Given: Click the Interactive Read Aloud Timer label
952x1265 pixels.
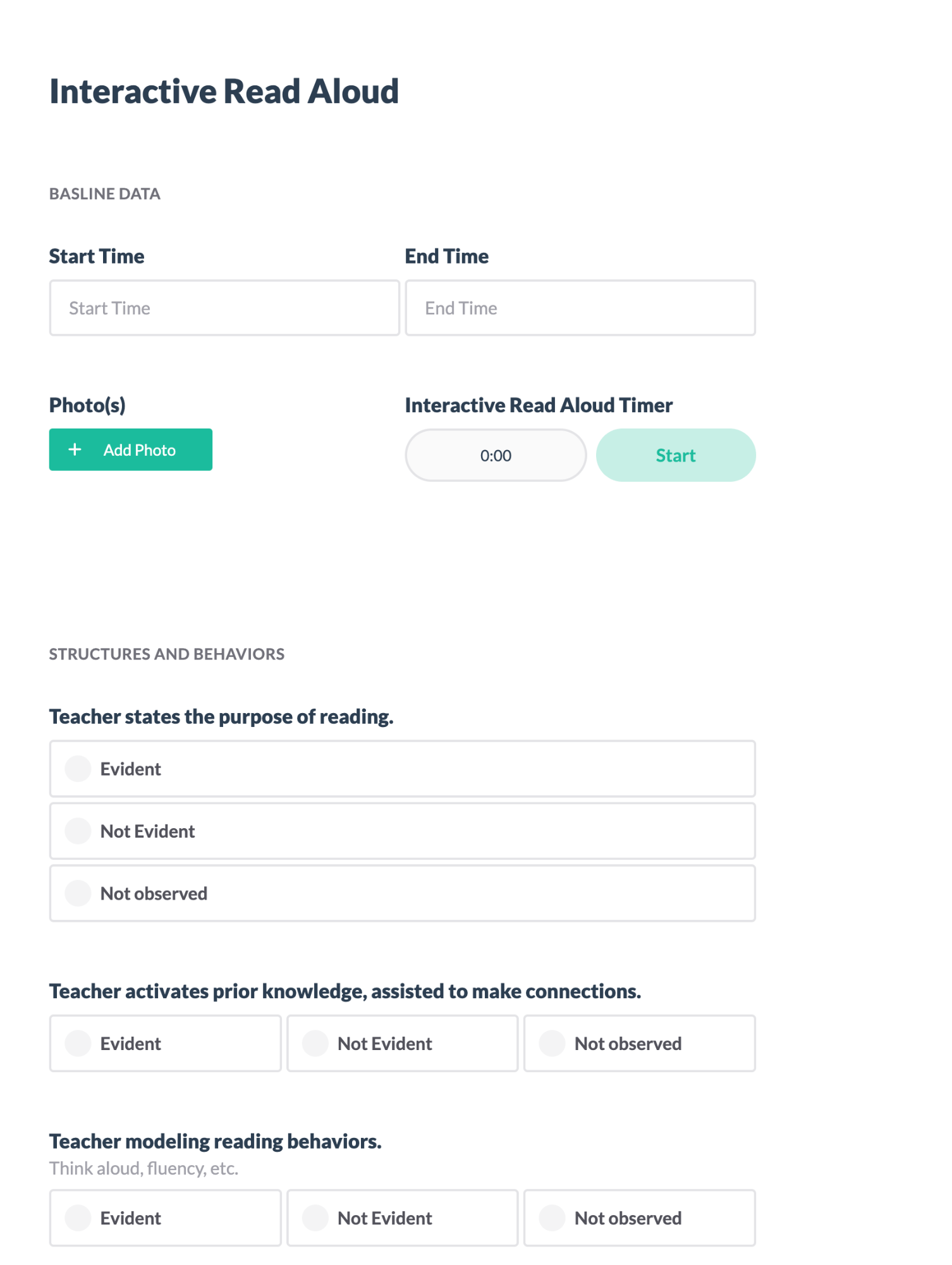Looking at the screenshot, I should 539,405.
